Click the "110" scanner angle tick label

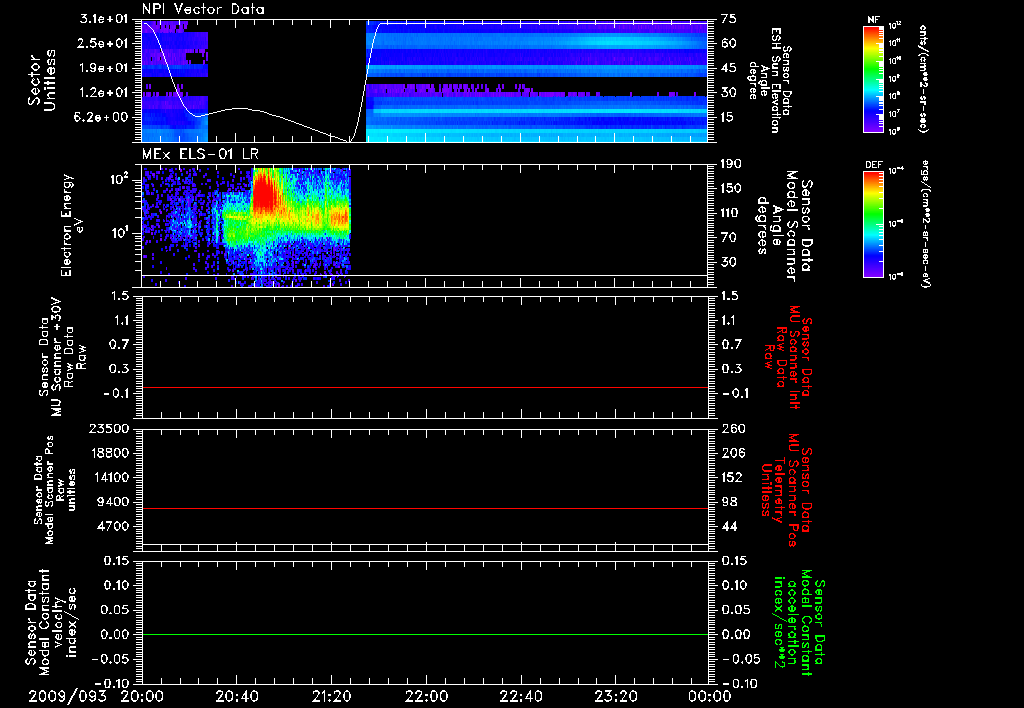731,213
